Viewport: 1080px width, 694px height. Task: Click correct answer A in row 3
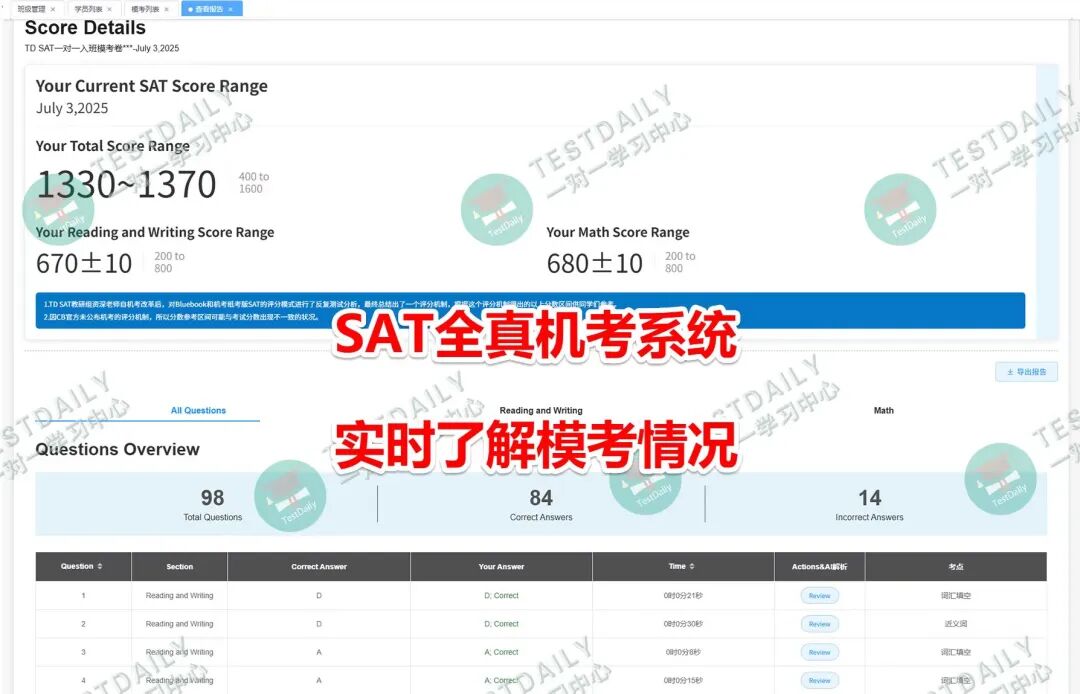pyautogui.click(x=319, y=652)
